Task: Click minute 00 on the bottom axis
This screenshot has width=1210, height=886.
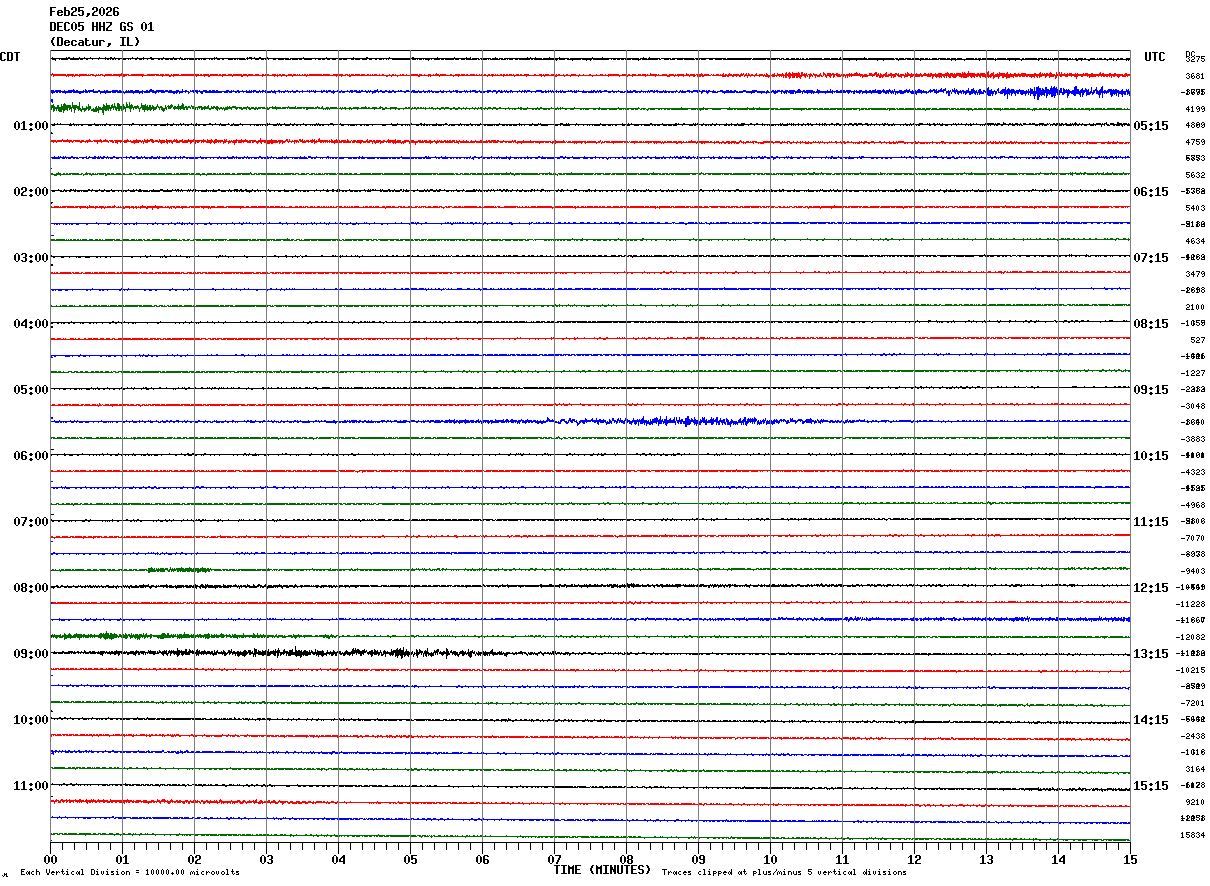Action: [x=50, y=859]
